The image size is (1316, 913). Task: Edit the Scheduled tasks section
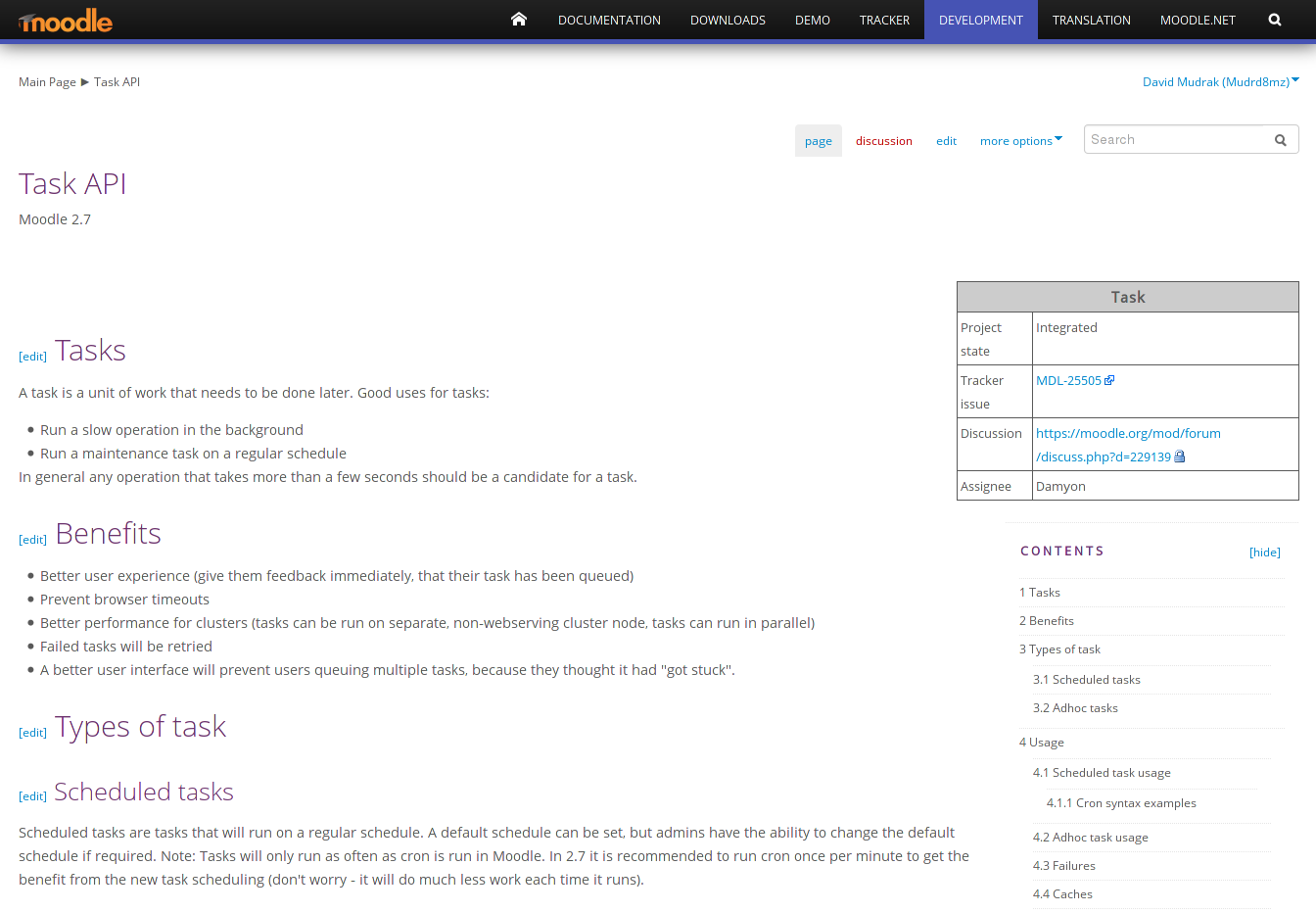click(32, 796)
